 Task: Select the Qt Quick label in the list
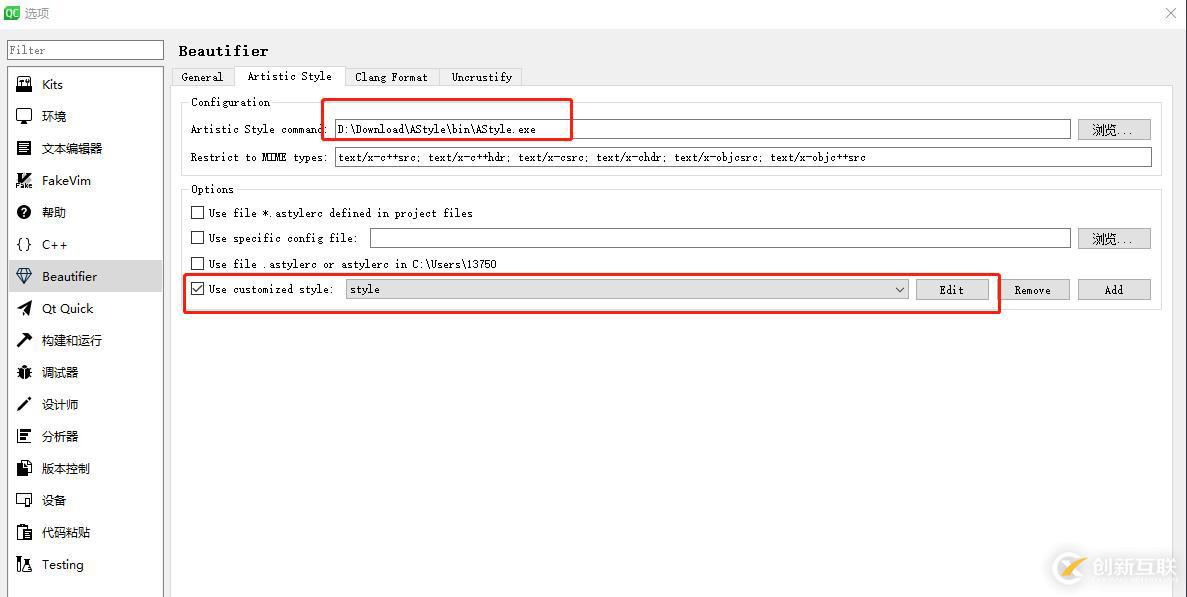pyautogui.click(x=67, y=309)
